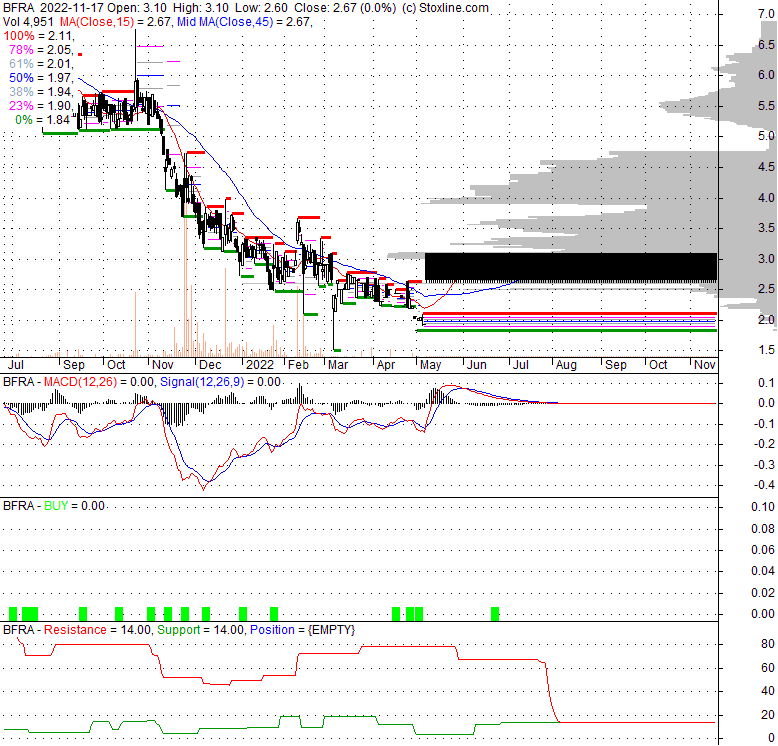Click the 3.0 price axis label

point(767,258)
